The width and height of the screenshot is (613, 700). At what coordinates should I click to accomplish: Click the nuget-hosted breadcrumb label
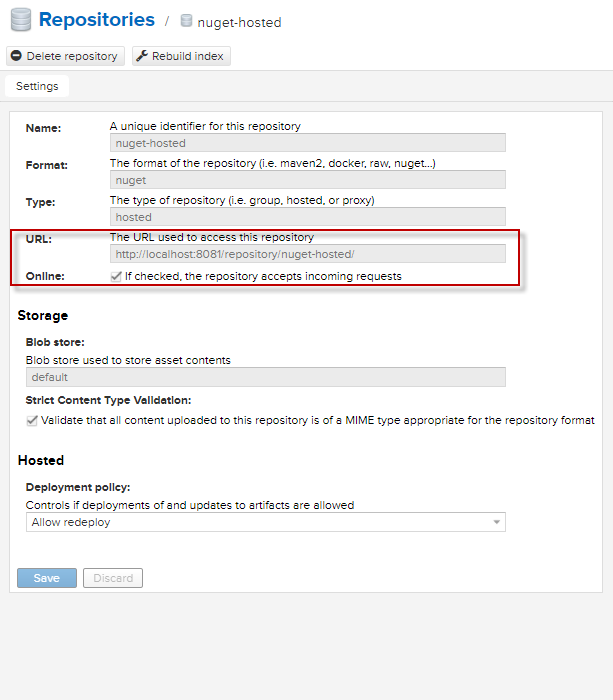click(x=240, y=22)
